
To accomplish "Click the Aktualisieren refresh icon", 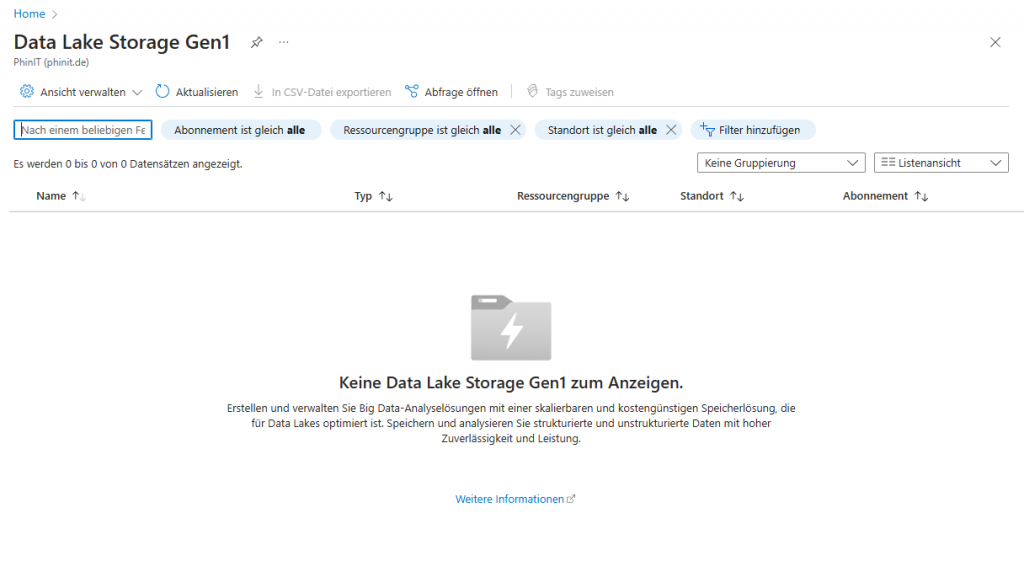I will (161, 91).
